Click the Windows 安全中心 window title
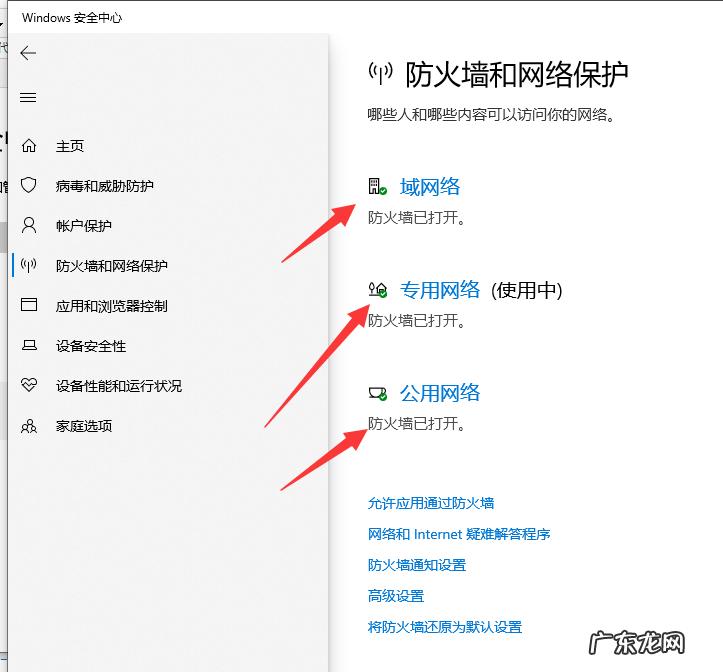The height and width of the screenshot is (672, 723). coord(72,18)
